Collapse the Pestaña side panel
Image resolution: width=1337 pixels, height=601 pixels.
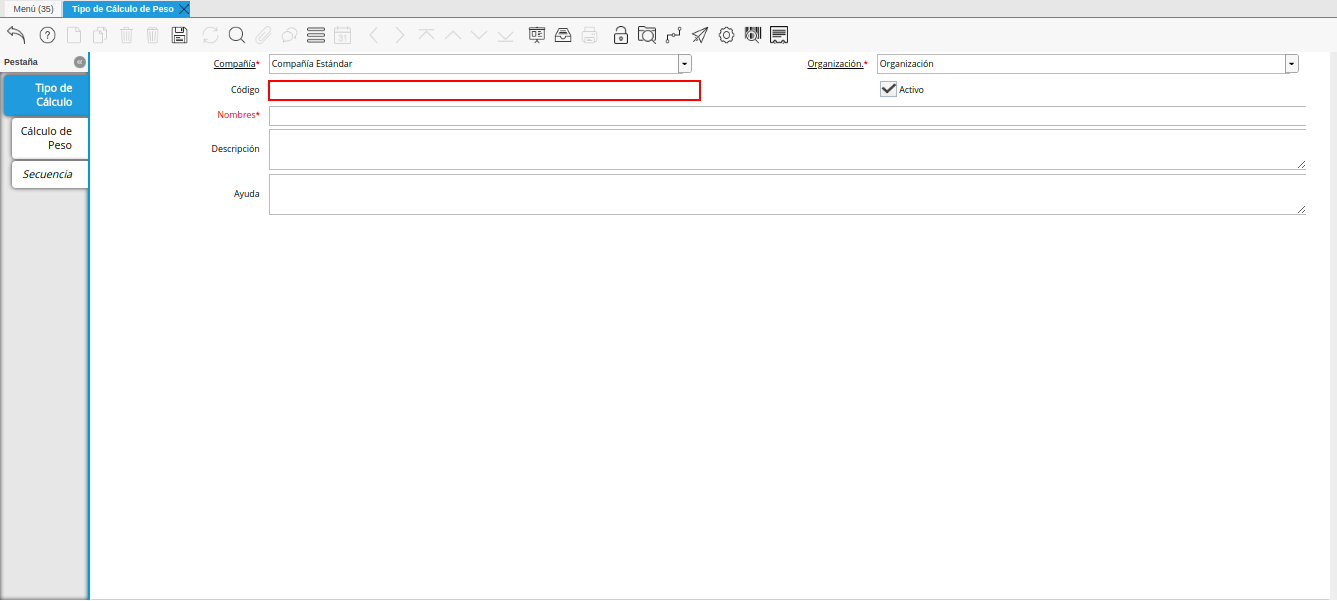pyautogui.click(x=80, y=62)
